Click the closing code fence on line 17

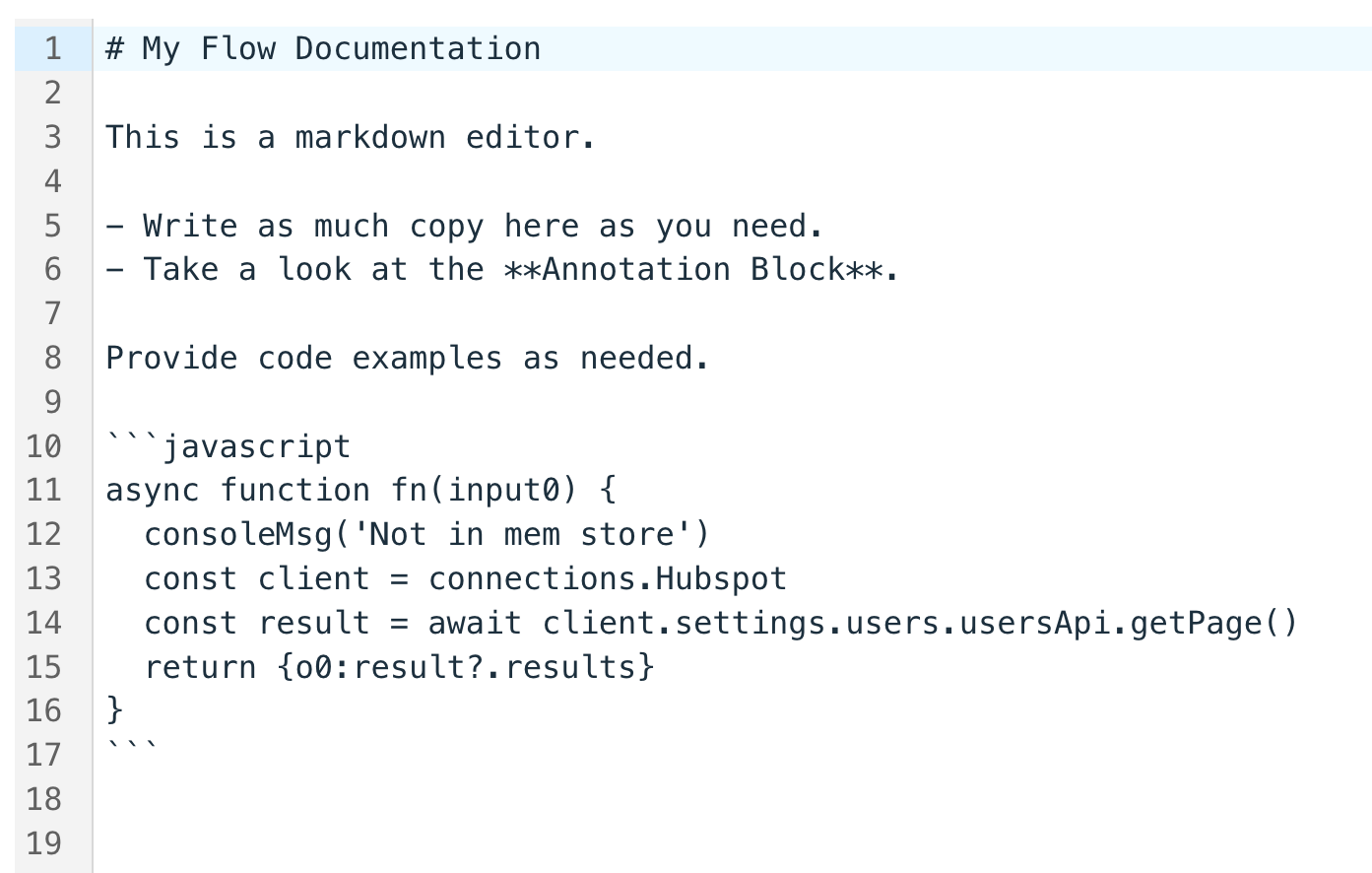tap(131, 749)
